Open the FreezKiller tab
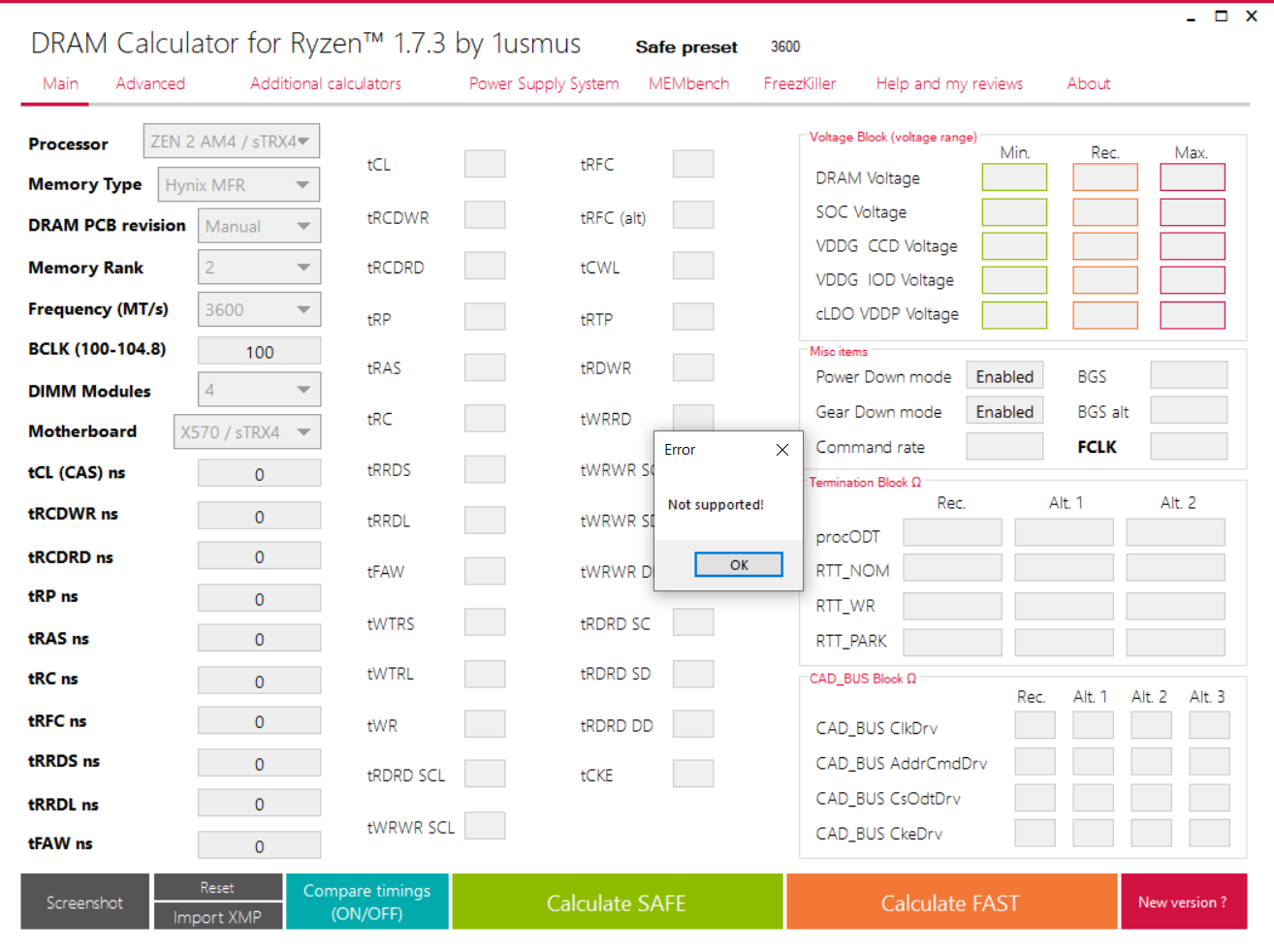Viewport: 1274px width, 952px height. coord(800,83)
